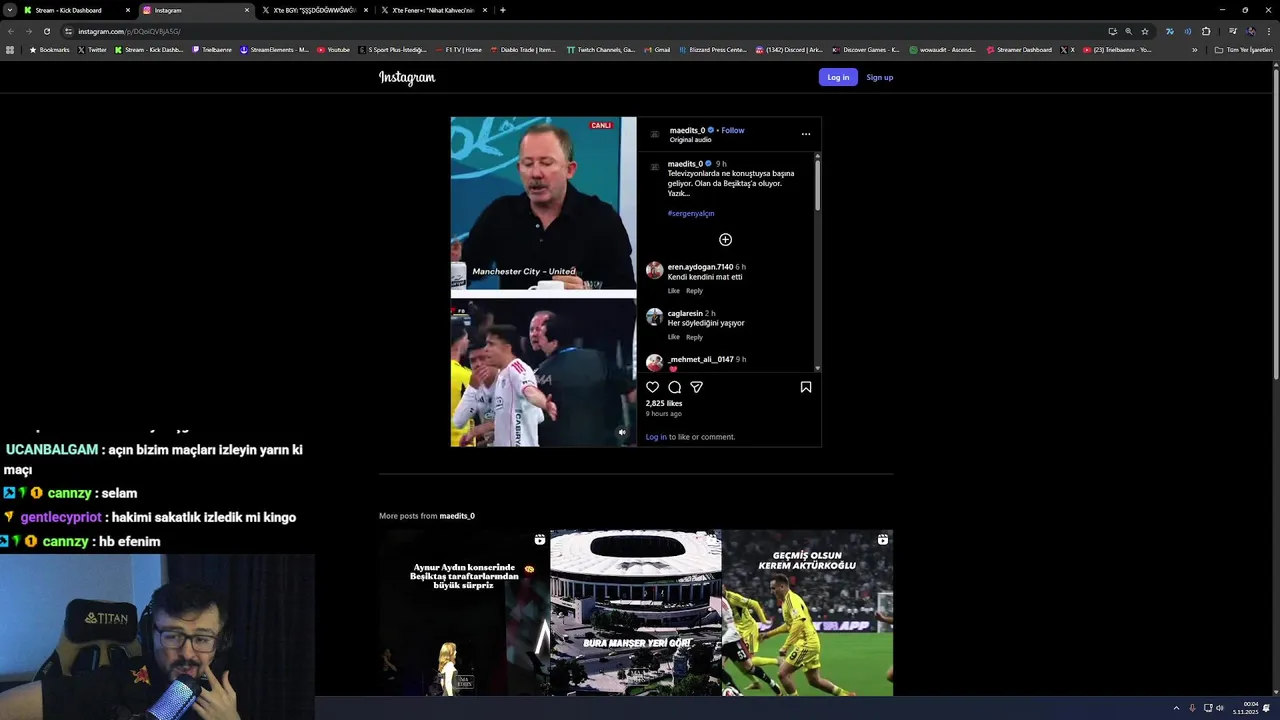Viewport: 1280px width, 720px height.
Task: Click the Instagram logo in page header
Action: click(407, 77)
